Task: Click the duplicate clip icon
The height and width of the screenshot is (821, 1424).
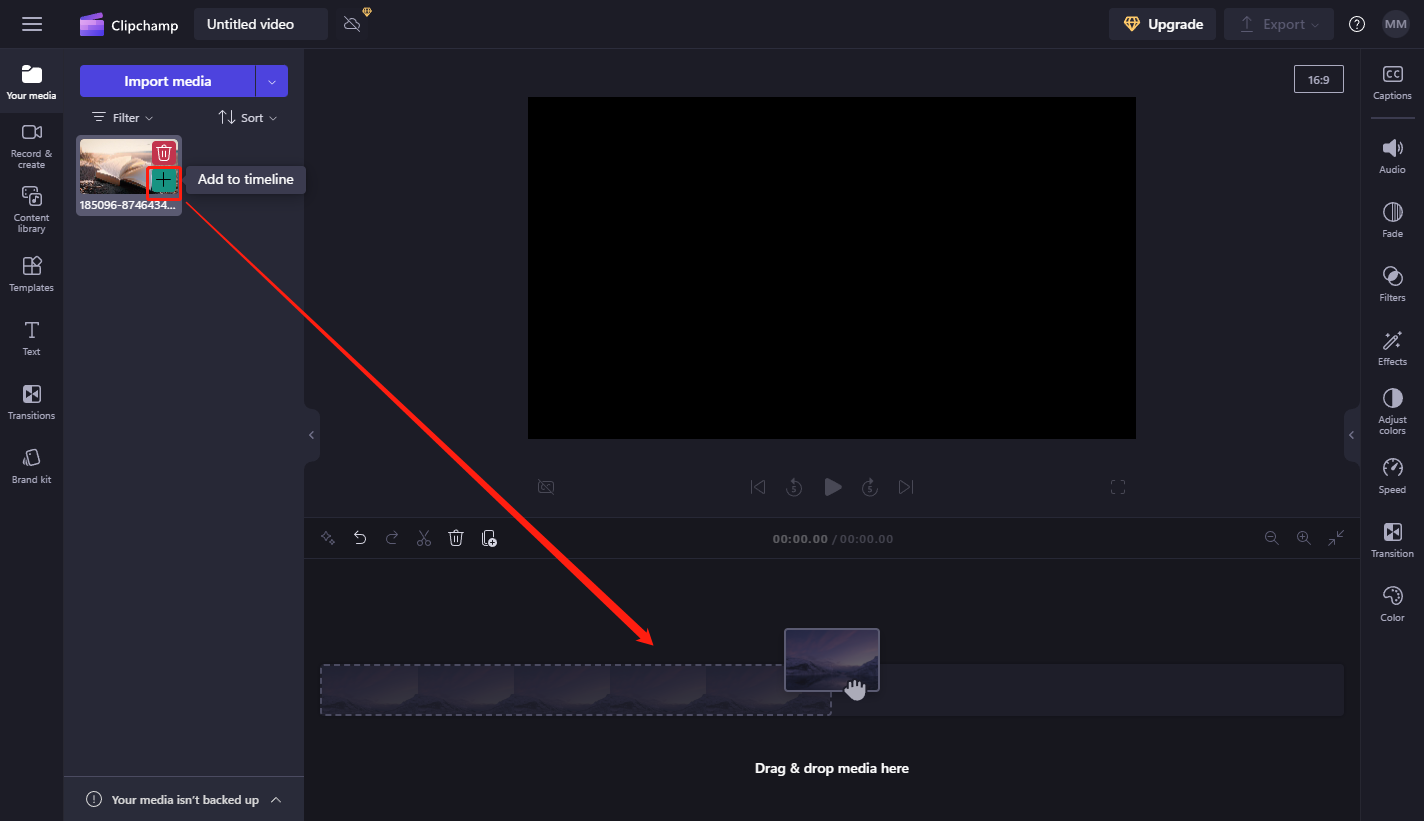Action: coord(489,538)
